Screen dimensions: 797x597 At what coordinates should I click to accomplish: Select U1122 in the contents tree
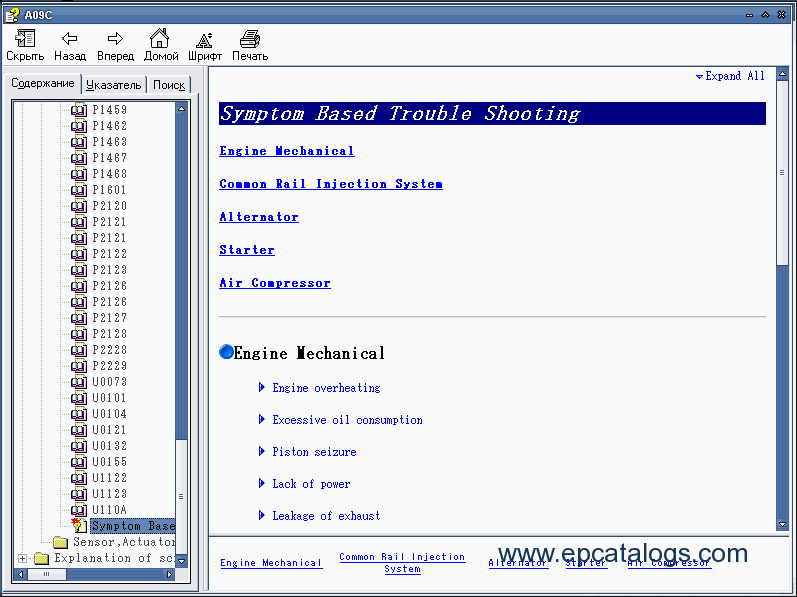[110, 478]
